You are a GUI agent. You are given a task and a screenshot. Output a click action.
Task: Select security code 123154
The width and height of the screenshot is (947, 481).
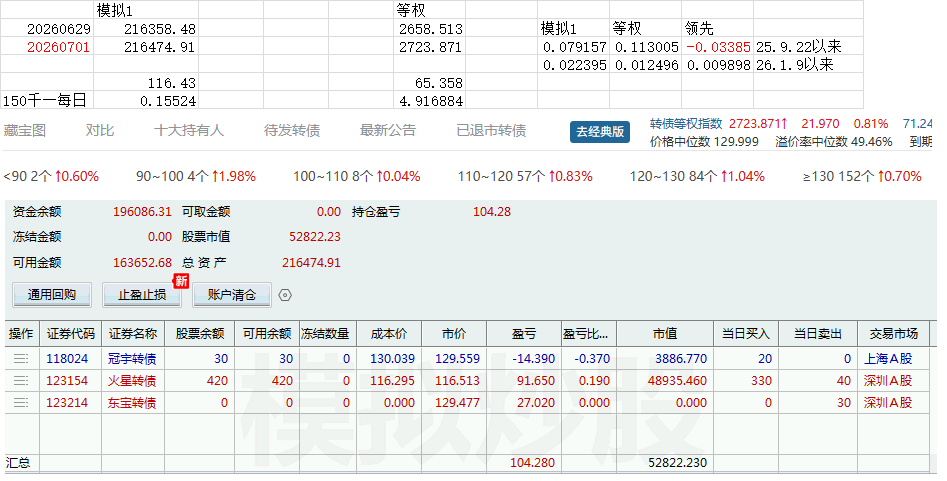pos(67,381)
